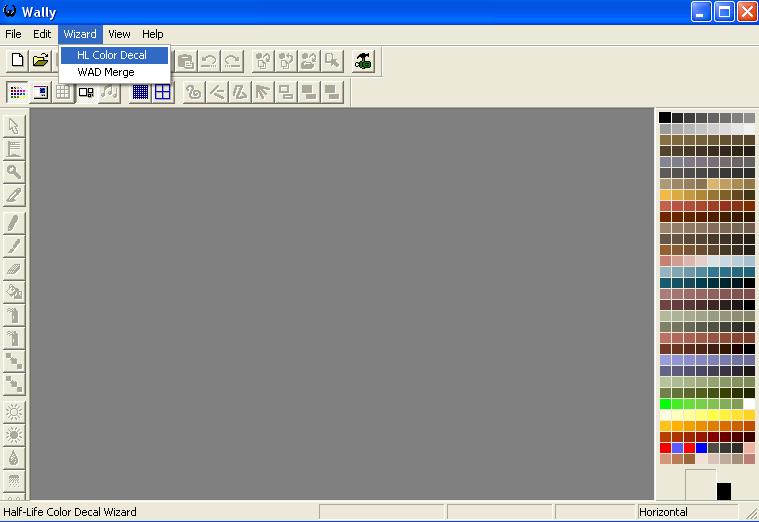Pick the black swatch at palette top-left

tap(665, 118)
